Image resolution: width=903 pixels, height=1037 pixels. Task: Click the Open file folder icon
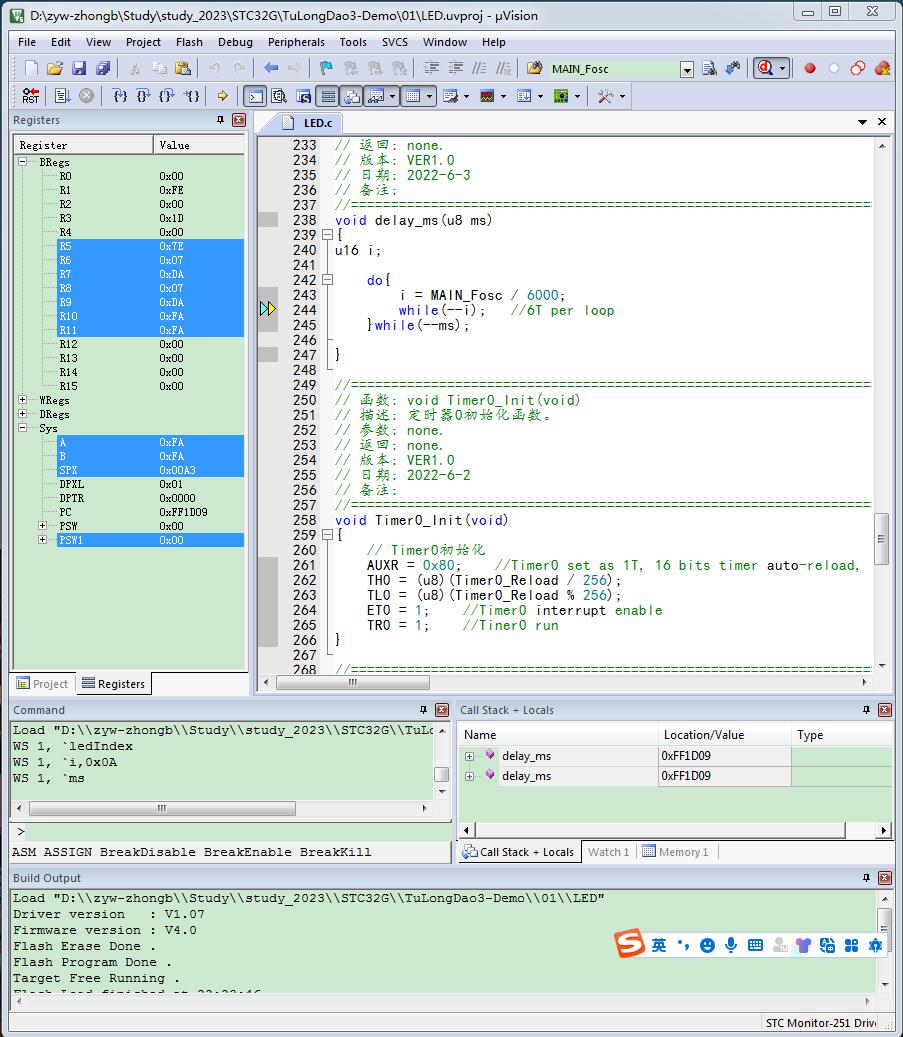coord(55,68)
